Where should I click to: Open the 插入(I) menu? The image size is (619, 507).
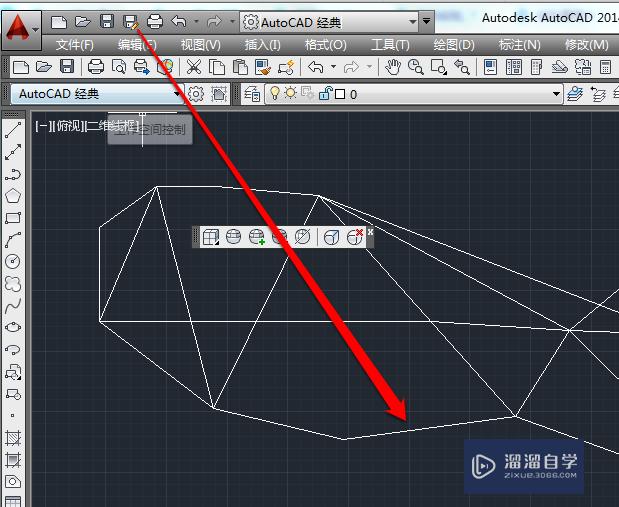point(263,45)
